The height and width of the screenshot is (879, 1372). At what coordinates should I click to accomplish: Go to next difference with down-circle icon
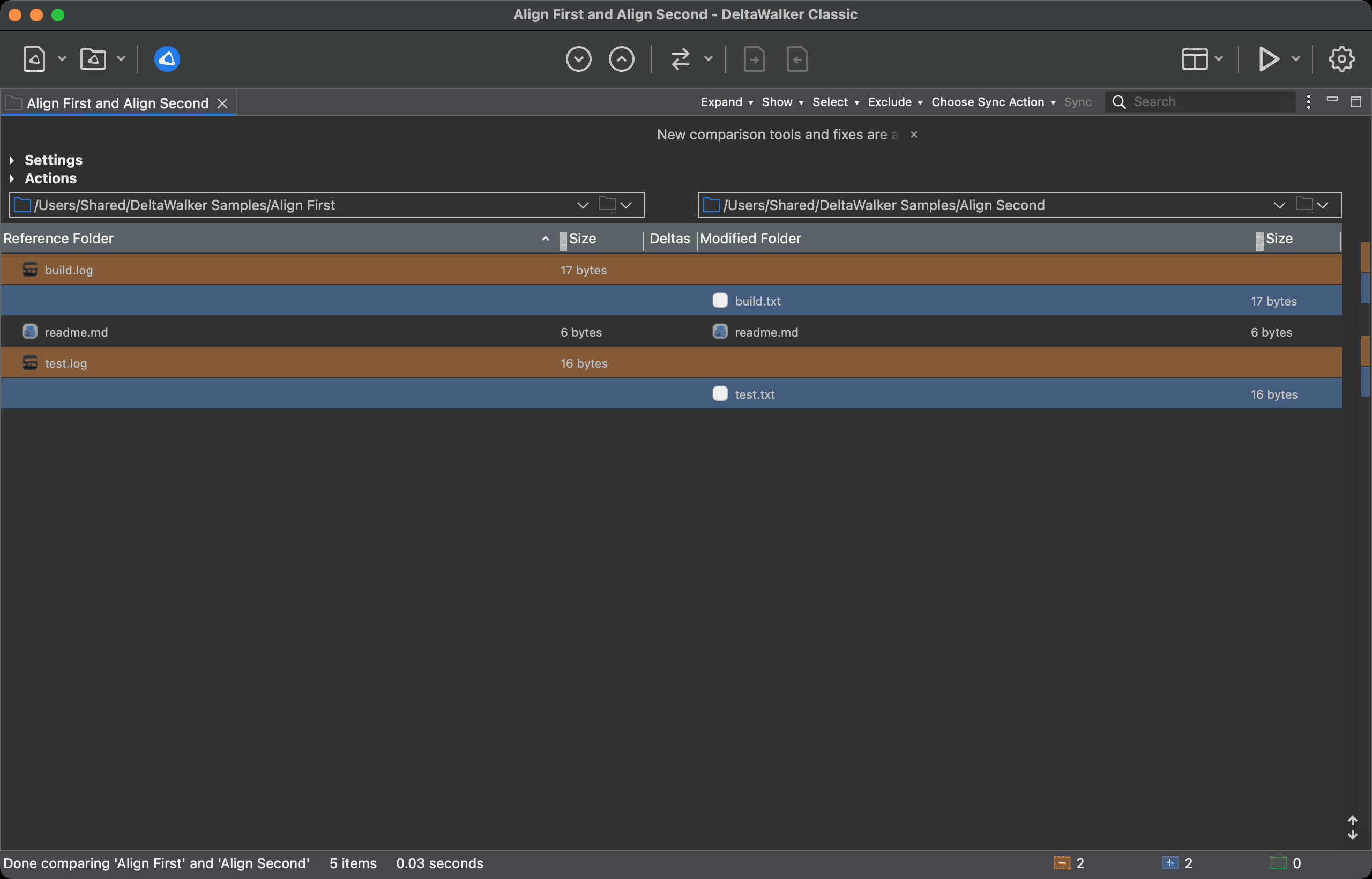578,59
